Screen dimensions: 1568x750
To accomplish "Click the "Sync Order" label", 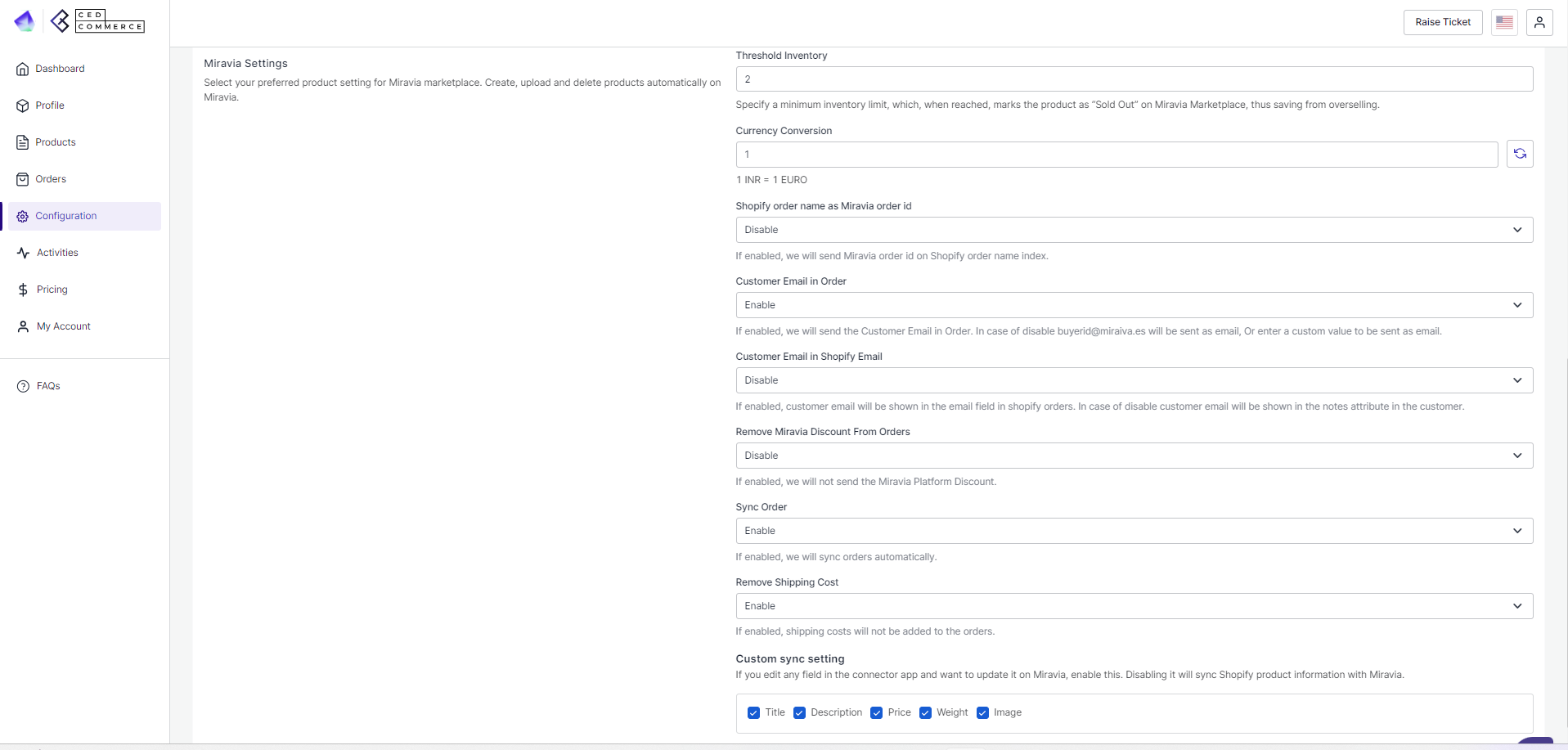I will (x=762, y=507).
